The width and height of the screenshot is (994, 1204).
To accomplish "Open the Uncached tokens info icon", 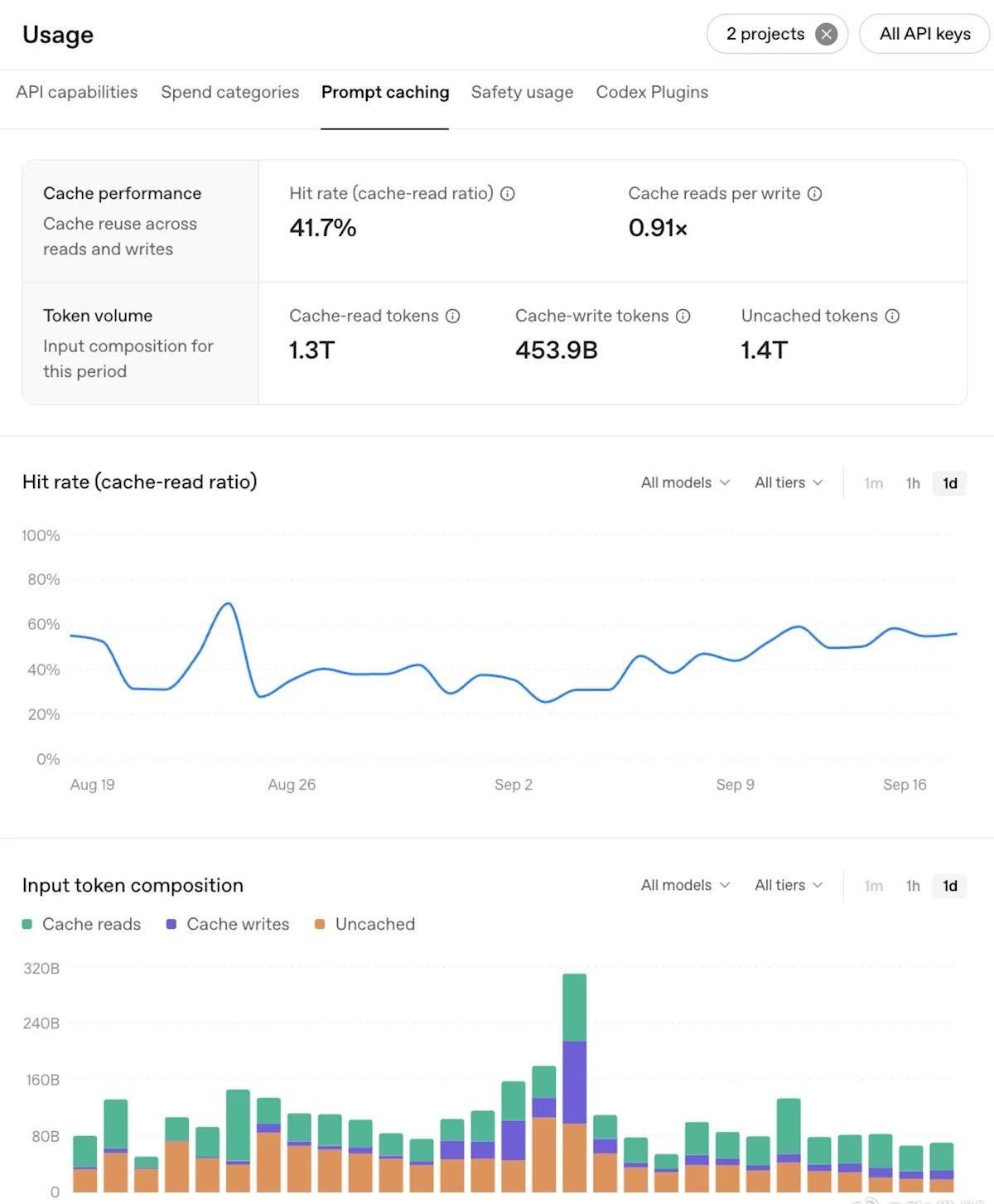I will 892,316.
